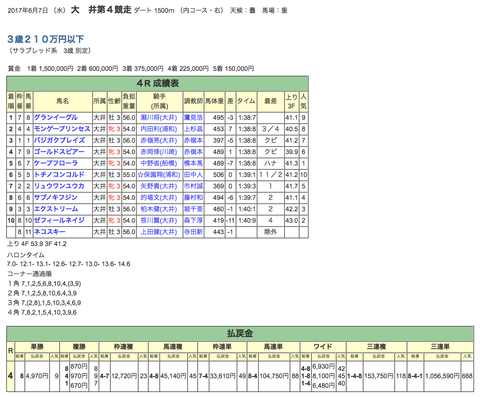Open horse link ゼフィールネイジ

(59, 220)
